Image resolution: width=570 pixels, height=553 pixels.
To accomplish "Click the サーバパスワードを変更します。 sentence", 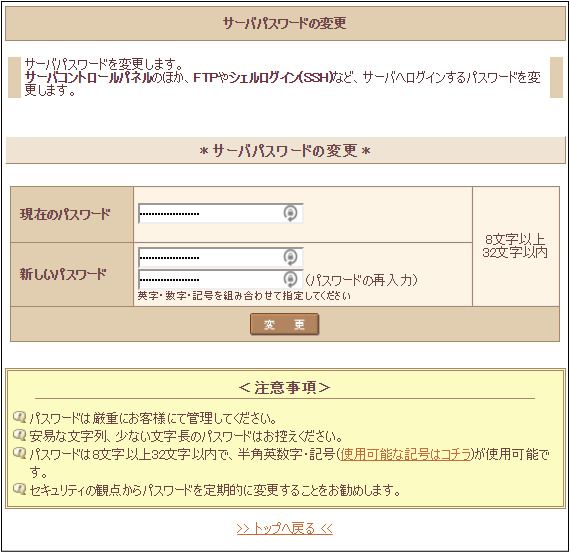I will pos(104,64).
